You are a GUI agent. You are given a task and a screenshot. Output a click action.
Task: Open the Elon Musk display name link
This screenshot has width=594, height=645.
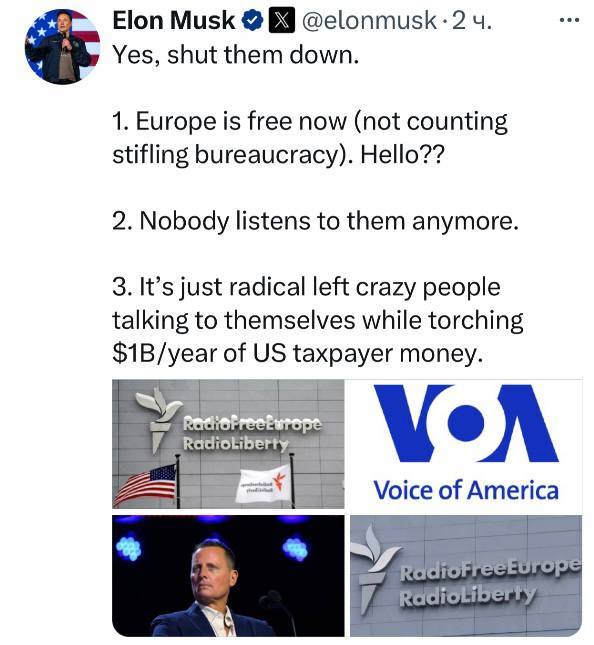click(174, 21)
